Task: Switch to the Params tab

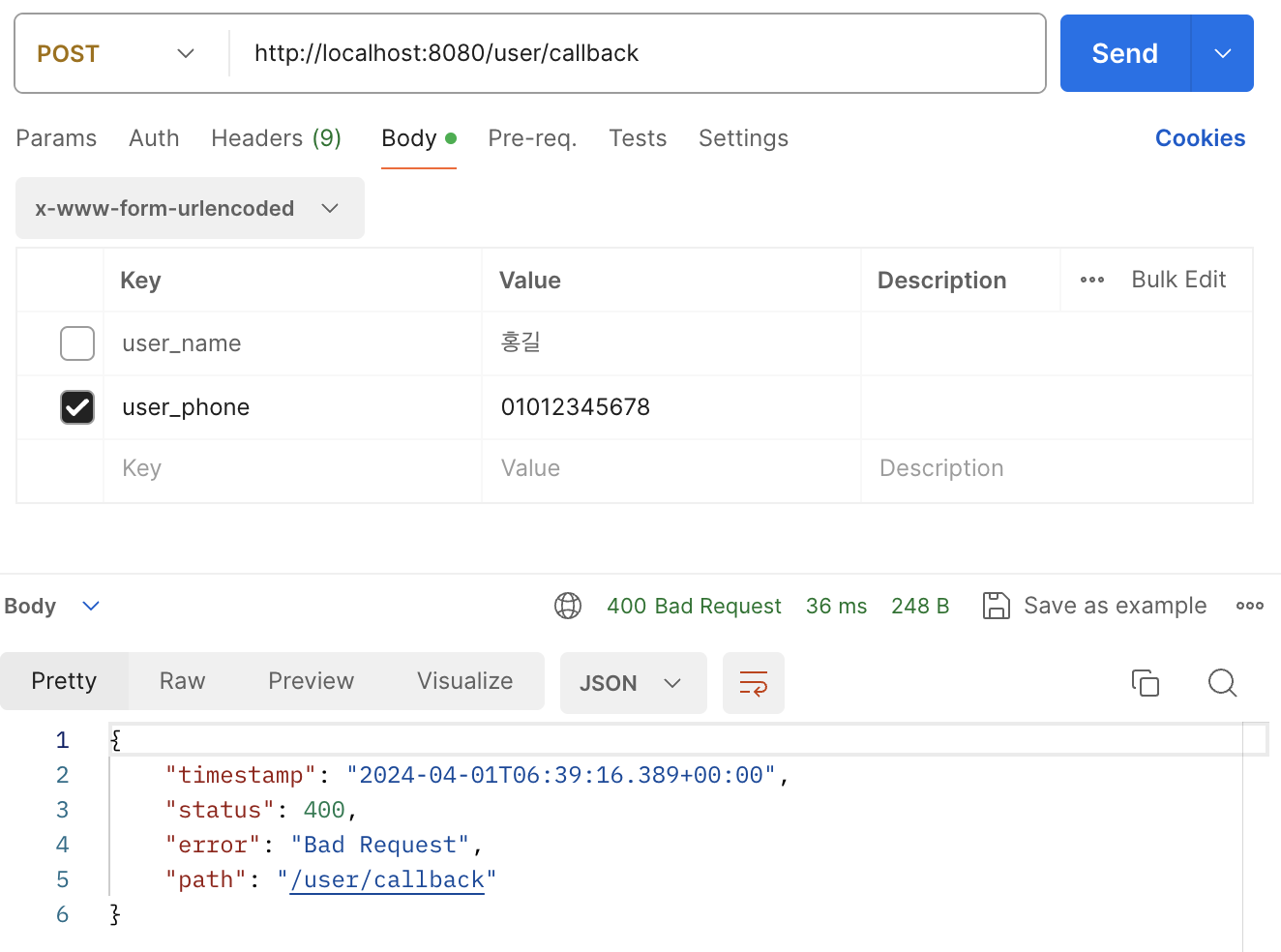Action: pos(56,138)
